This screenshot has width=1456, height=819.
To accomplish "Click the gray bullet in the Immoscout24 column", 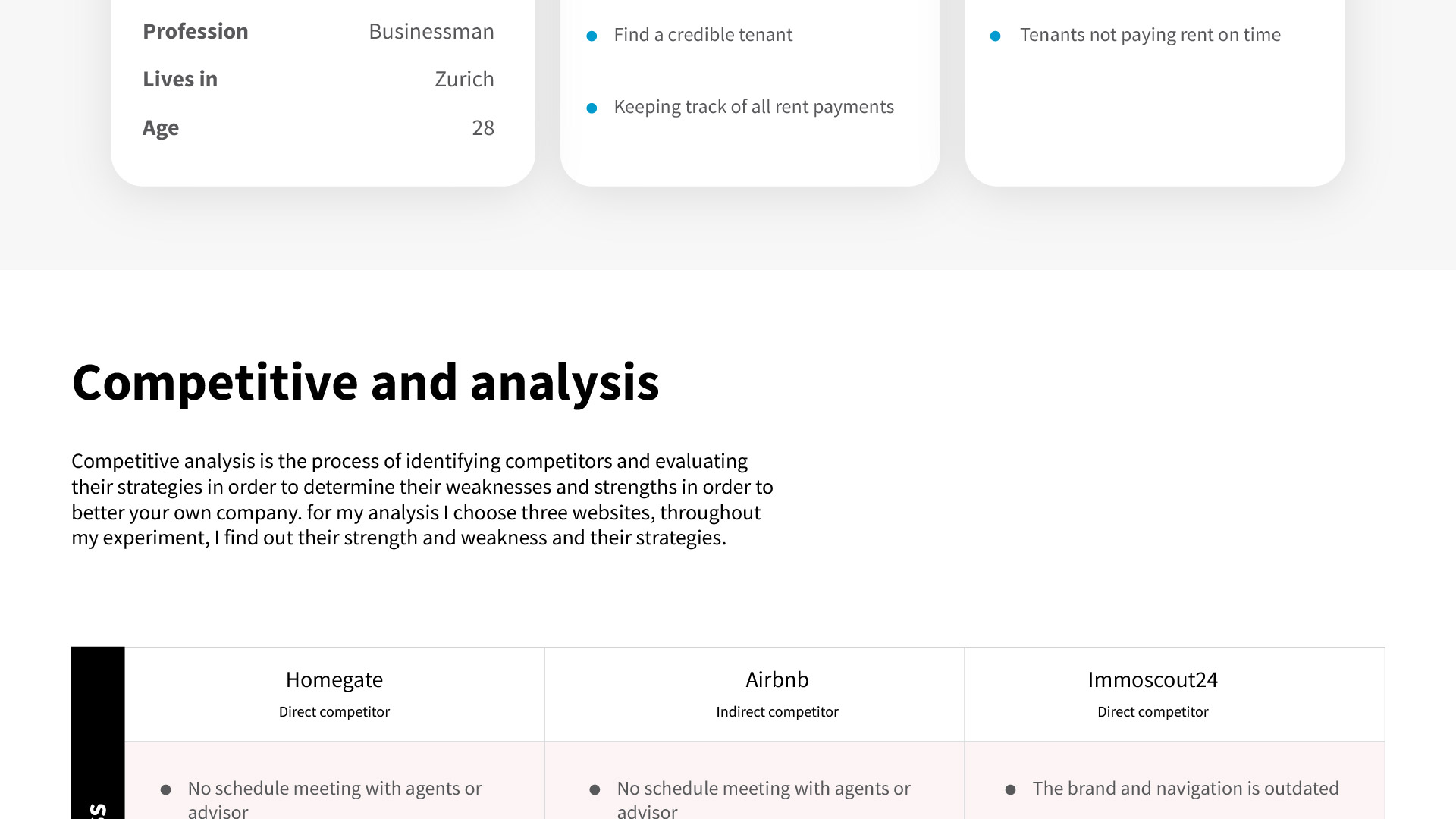I will pos(1010,790).
